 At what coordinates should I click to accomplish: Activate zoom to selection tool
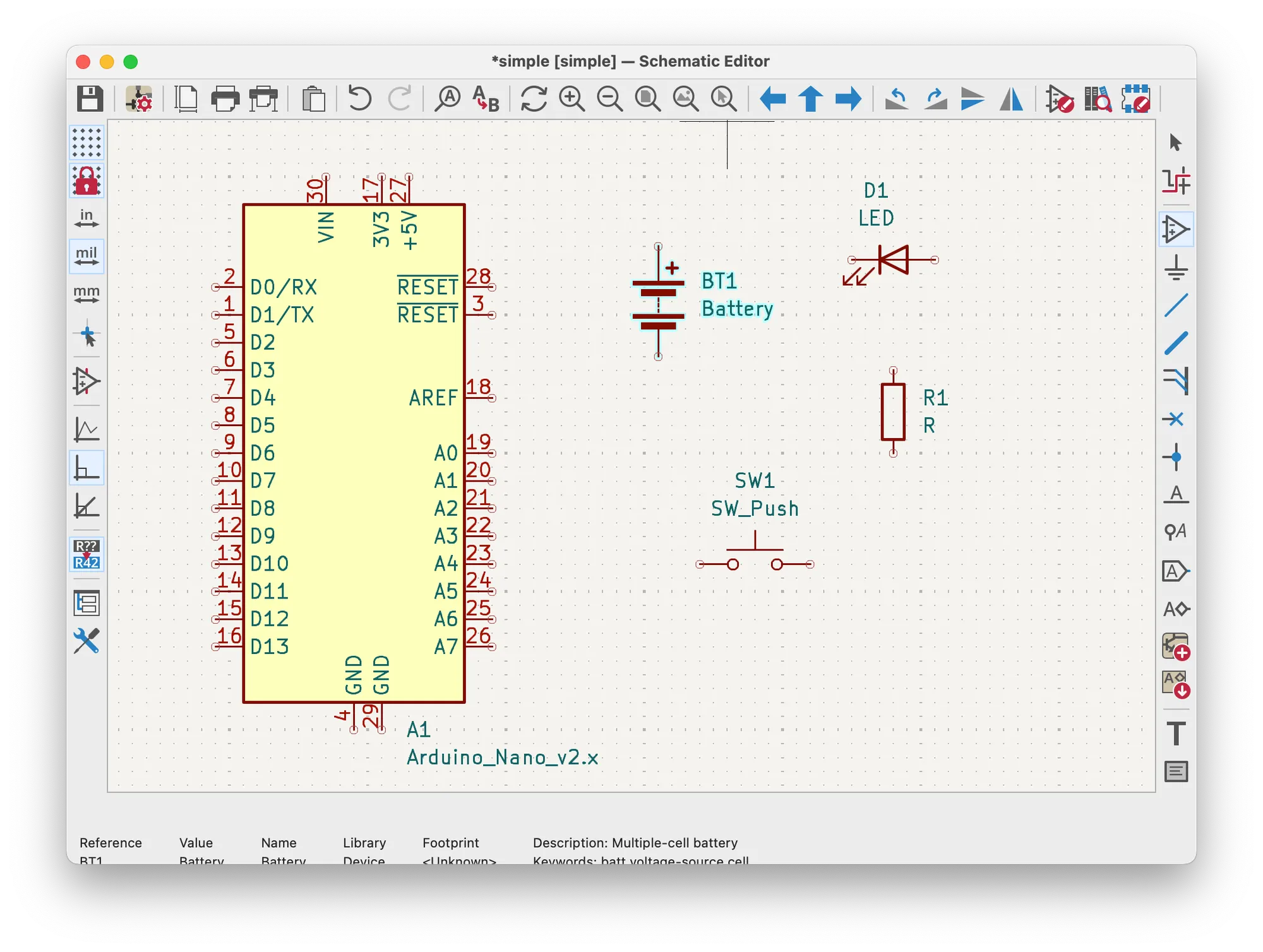[x=724, y=99]
